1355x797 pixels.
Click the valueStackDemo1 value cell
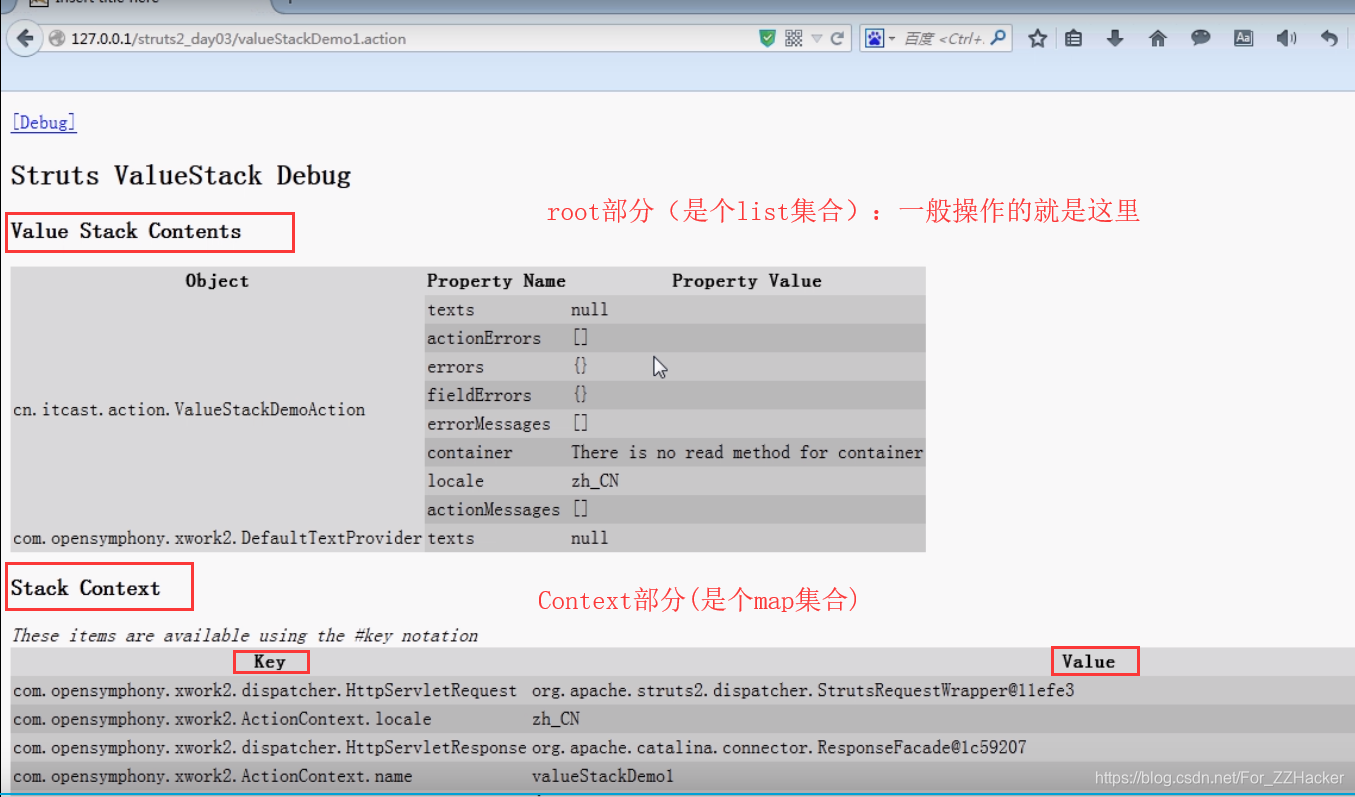(603, 776)
